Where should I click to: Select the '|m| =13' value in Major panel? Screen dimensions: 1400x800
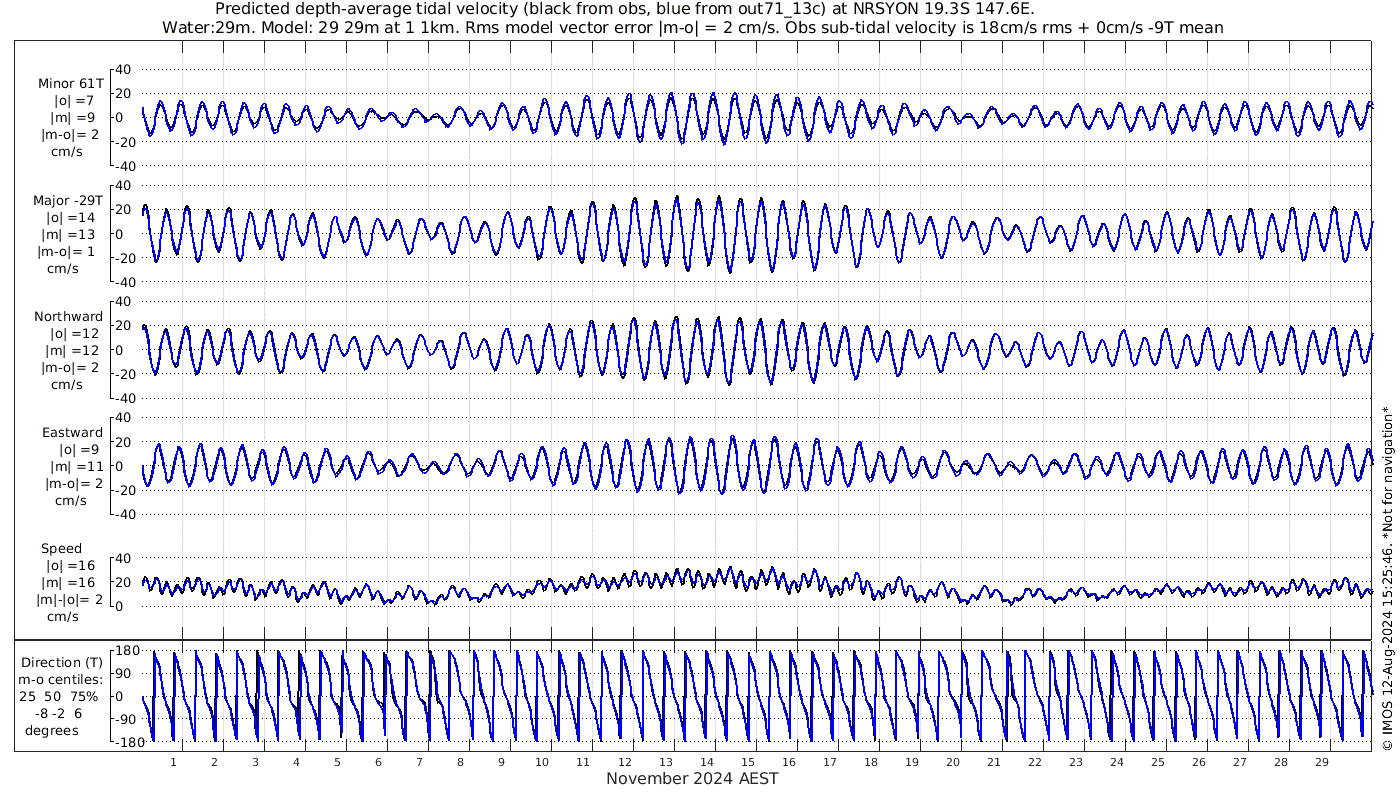(x=71, y=234)
